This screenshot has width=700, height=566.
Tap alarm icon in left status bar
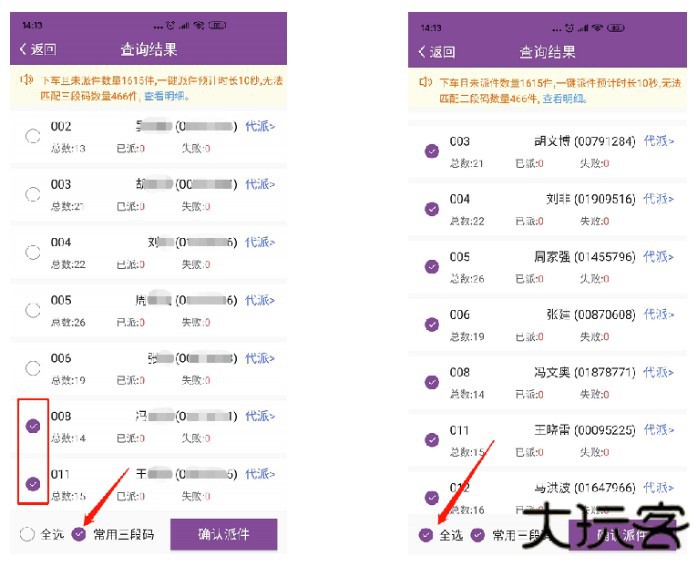tap(170, 25)
